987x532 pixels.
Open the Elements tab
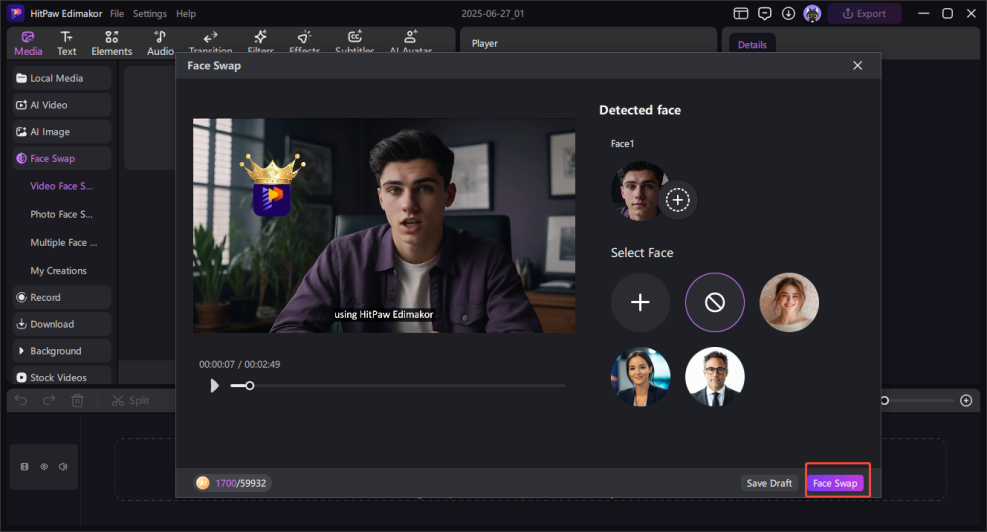tap(111, 43)
